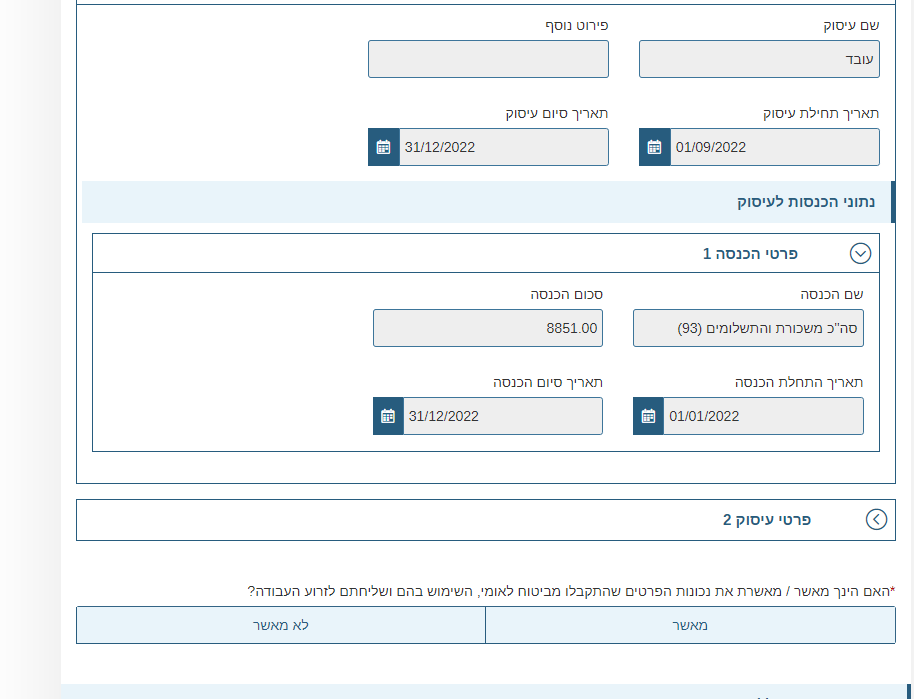Open calendar for תאריך סיום הכנסה
The image size is (914, 699).
tap(388, 416)
